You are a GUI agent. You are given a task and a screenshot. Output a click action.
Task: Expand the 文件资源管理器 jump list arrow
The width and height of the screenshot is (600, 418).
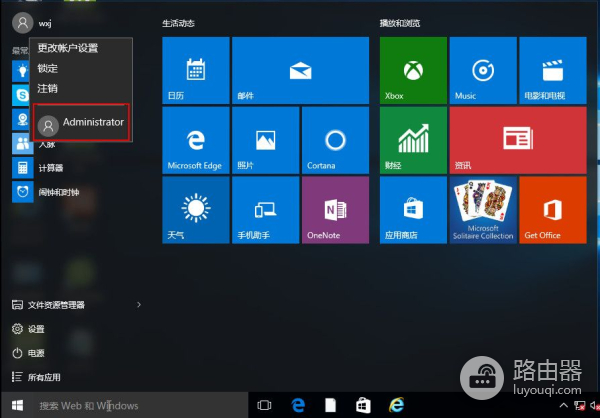[138, 304]
